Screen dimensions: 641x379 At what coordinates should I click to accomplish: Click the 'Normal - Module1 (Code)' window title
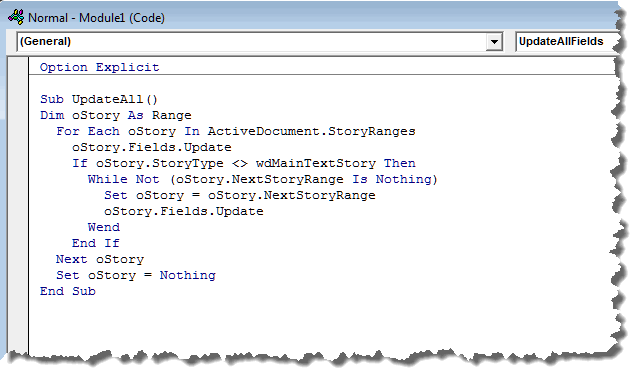(96, 18)
